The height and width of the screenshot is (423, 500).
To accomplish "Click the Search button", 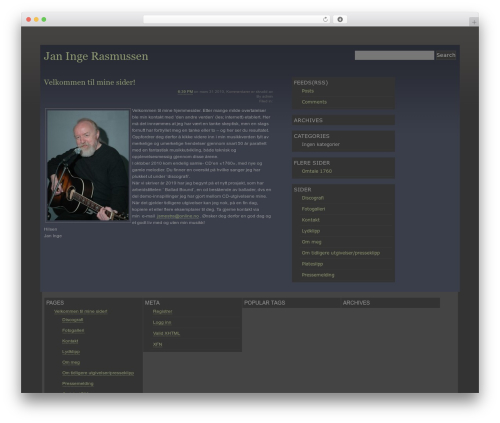I will (446, 55).
